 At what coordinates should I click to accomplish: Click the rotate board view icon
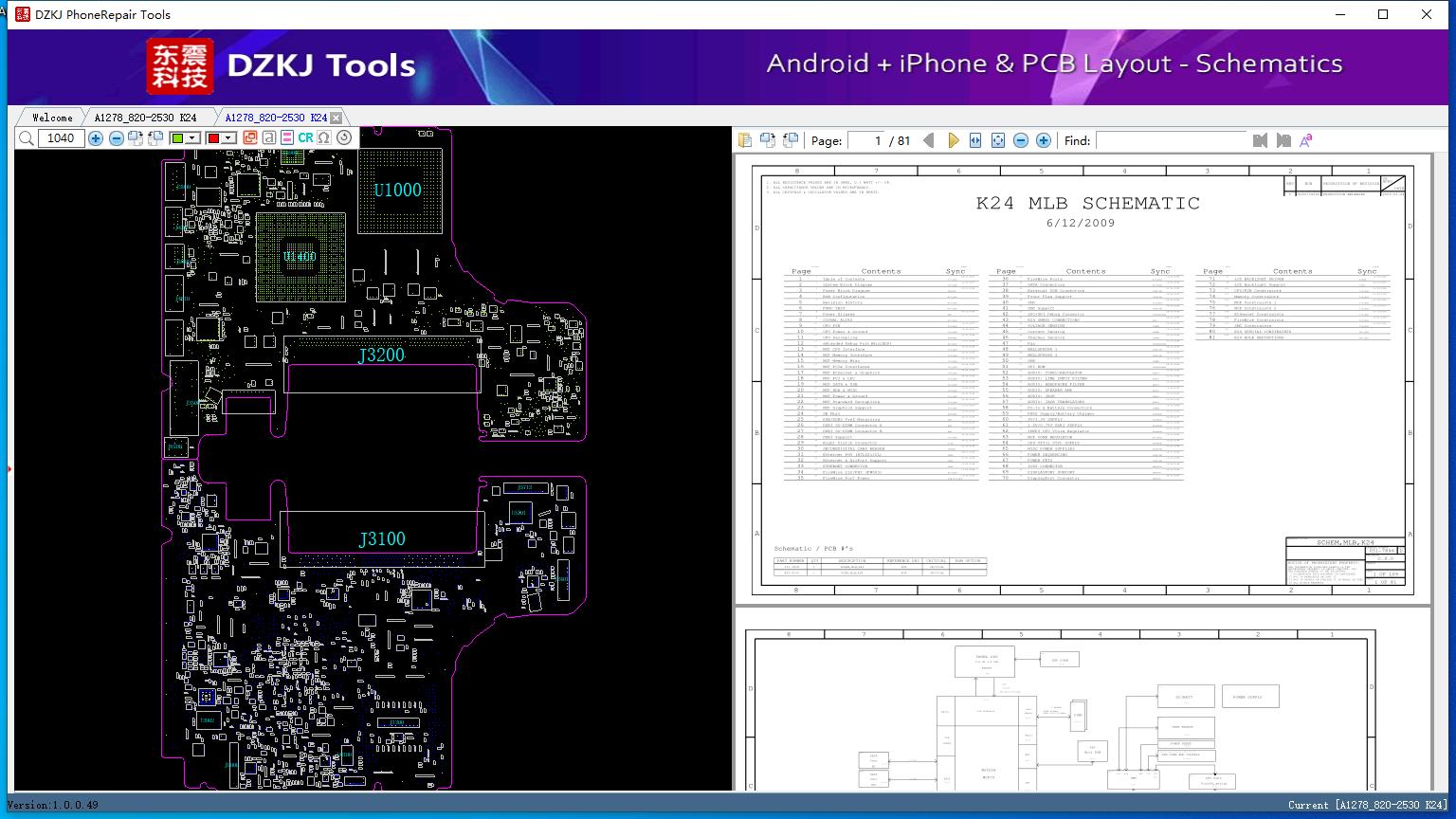pos(344,137)
